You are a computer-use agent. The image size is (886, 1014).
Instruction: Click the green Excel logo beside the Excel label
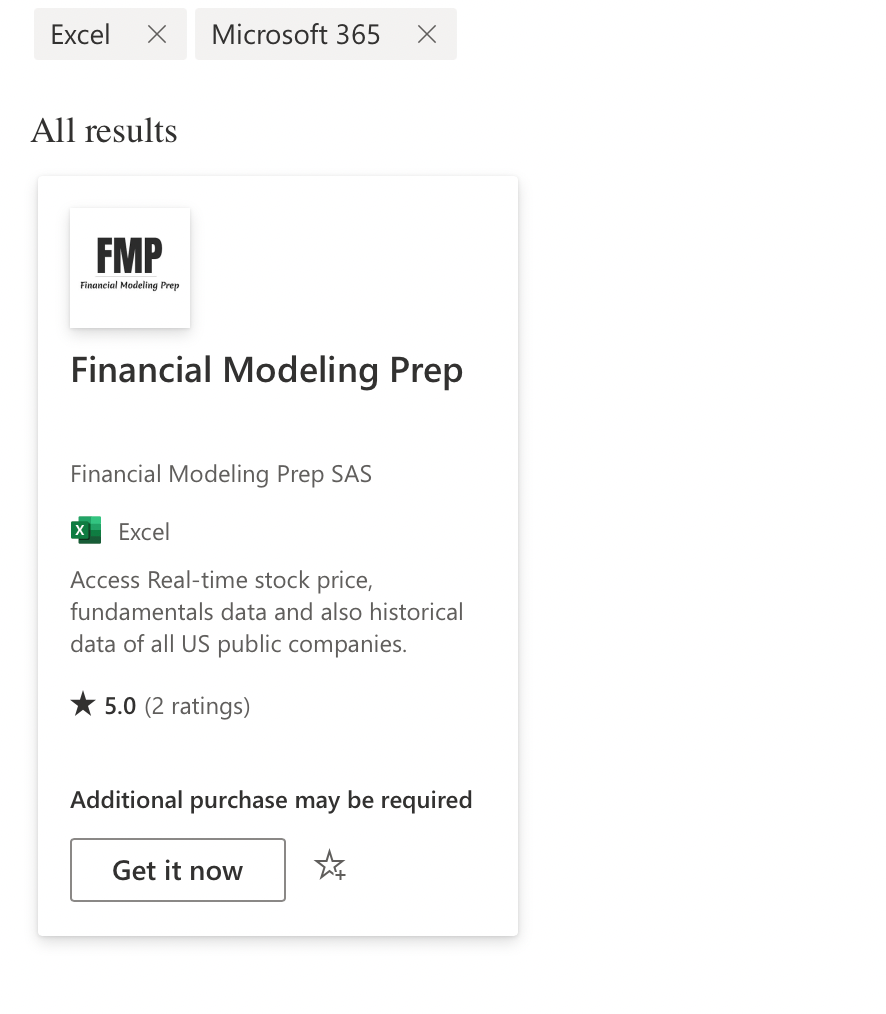(x=86, y=530)
